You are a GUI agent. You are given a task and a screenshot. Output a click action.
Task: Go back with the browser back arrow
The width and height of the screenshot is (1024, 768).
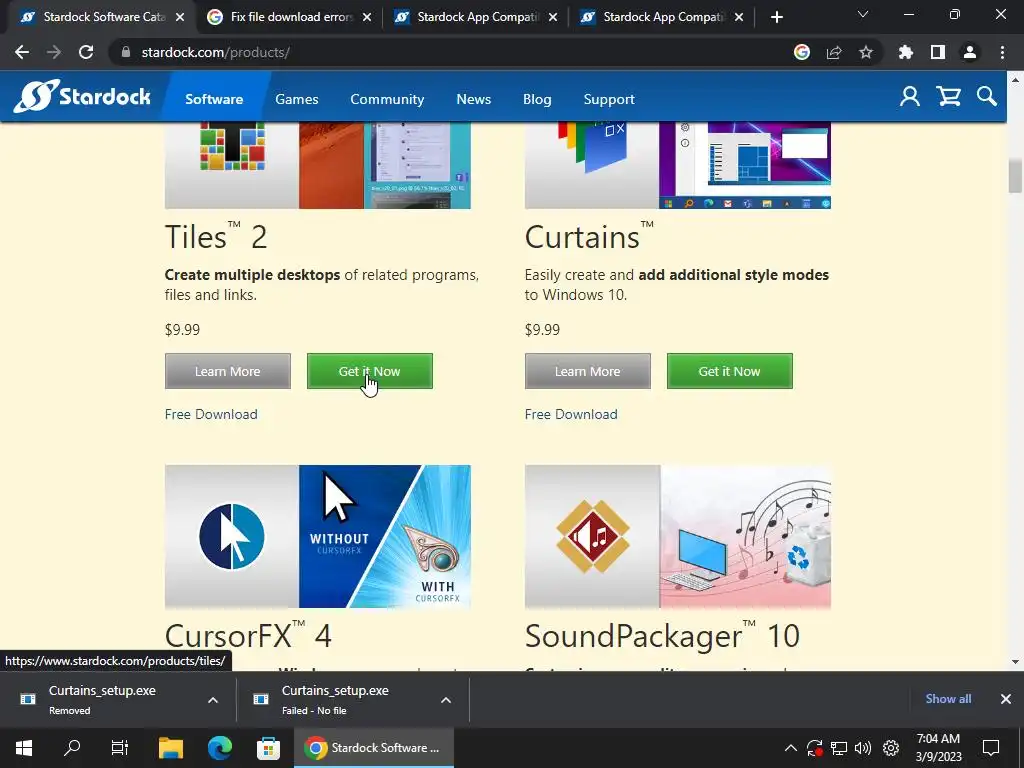pyautogui.click(x=22, y=52)
